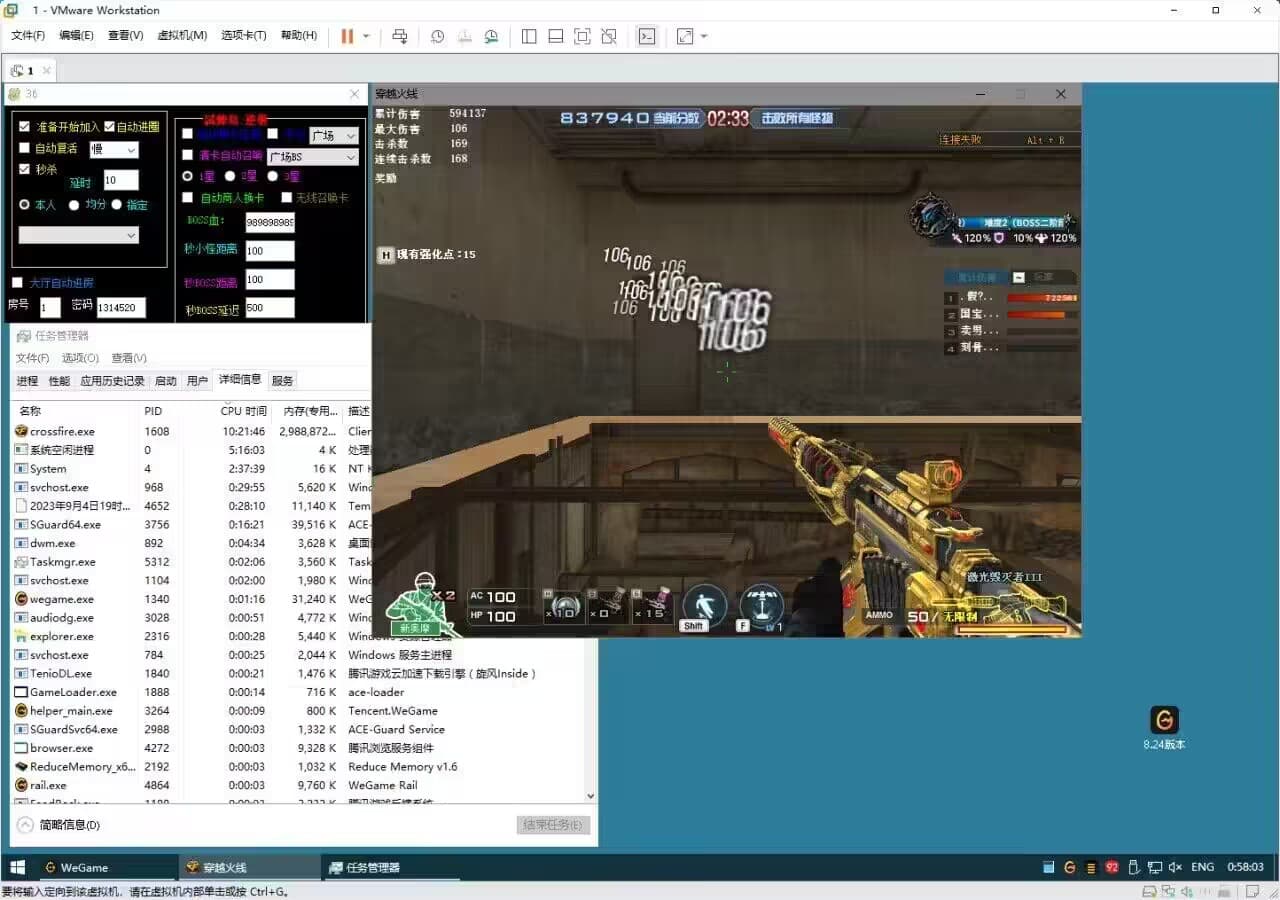Image resolution: width=1280 pixels, height=900 pixels.
Task: Open the stretch display dropdown arrow
Action: (x=704, y=36)
